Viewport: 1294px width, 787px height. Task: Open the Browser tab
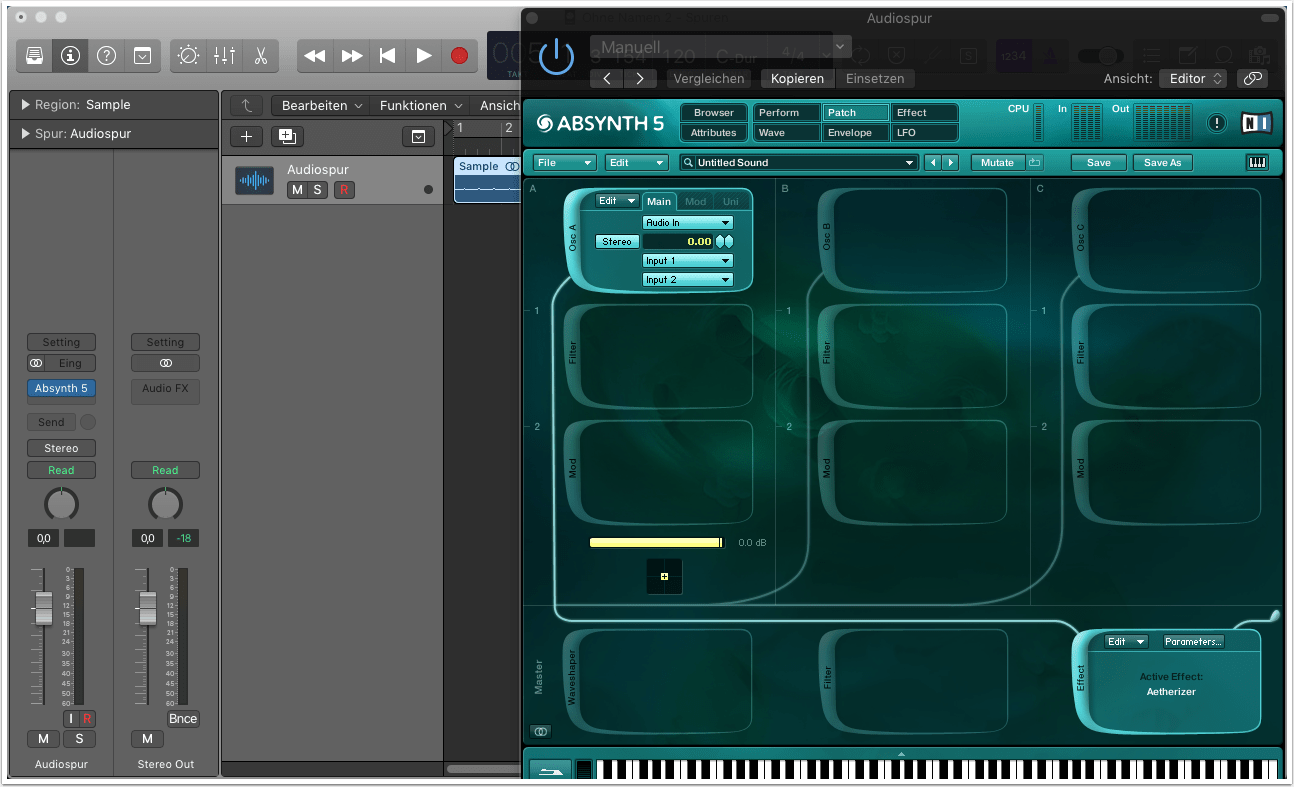[714, 113]
